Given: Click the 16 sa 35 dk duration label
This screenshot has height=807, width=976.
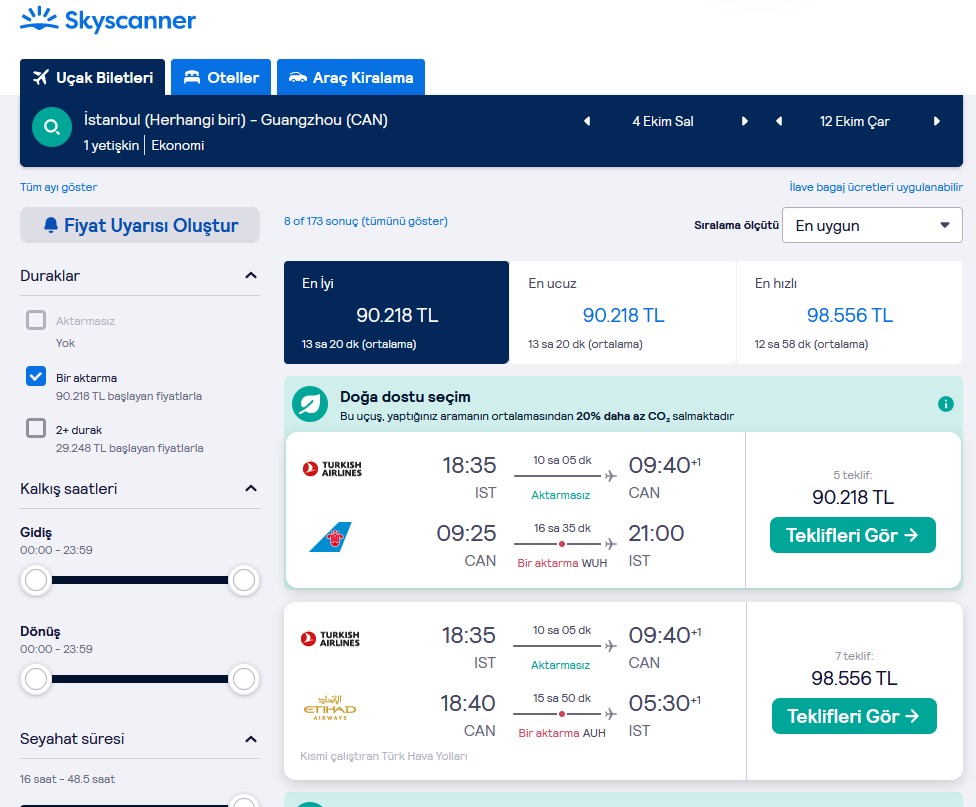Looking at the screenshot, I should pos(562,528).
